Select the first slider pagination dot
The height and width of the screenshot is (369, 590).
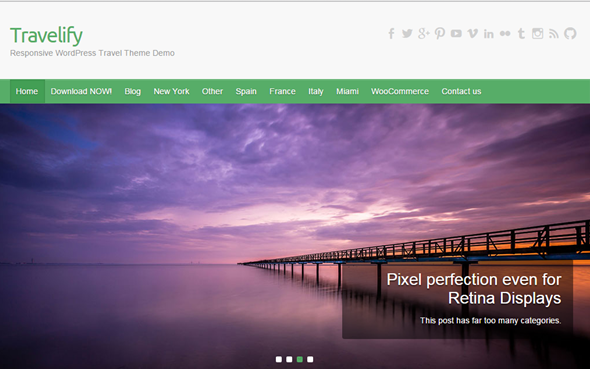click(279, 360)
